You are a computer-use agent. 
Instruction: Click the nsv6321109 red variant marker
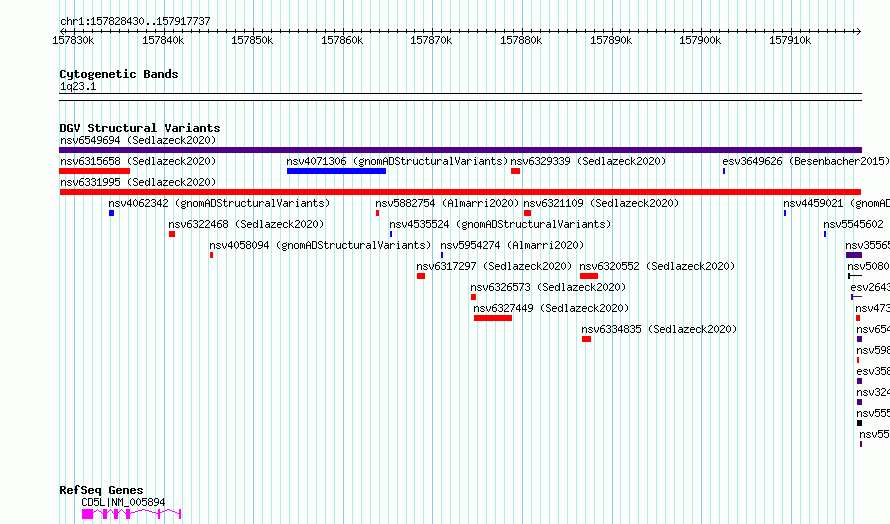tap(527, 213)
